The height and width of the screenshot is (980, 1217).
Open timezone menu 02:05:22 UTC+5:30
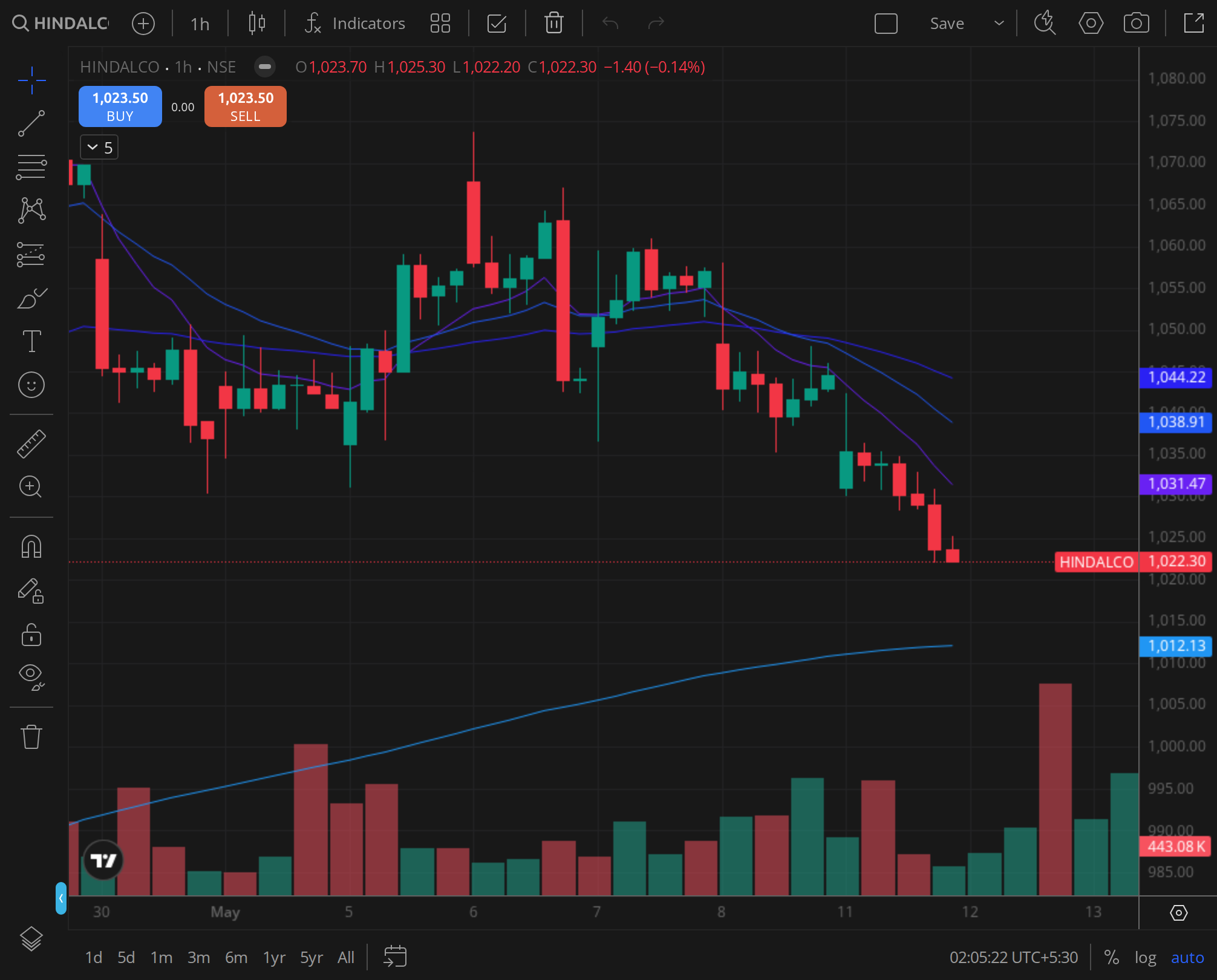click(1014, 957)
